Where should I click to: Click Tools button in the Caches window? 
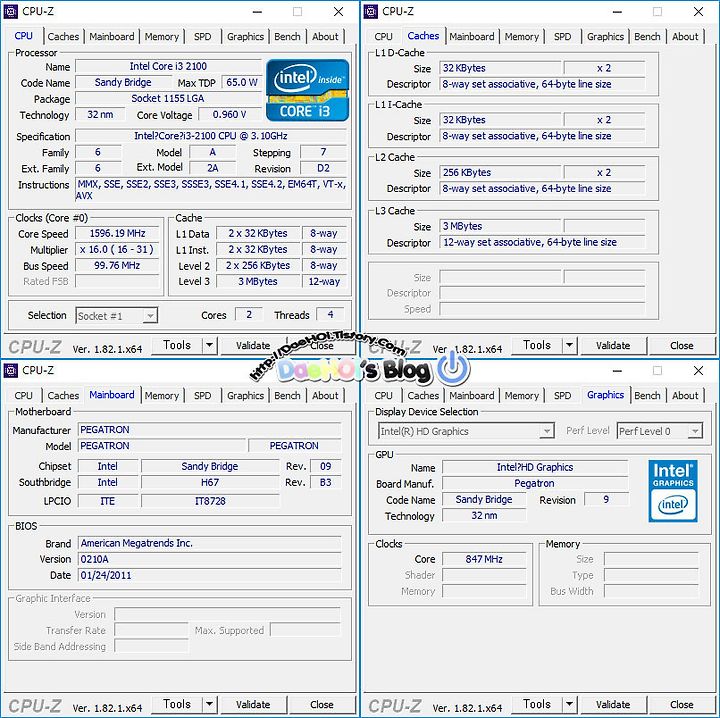tap(537, 345)
